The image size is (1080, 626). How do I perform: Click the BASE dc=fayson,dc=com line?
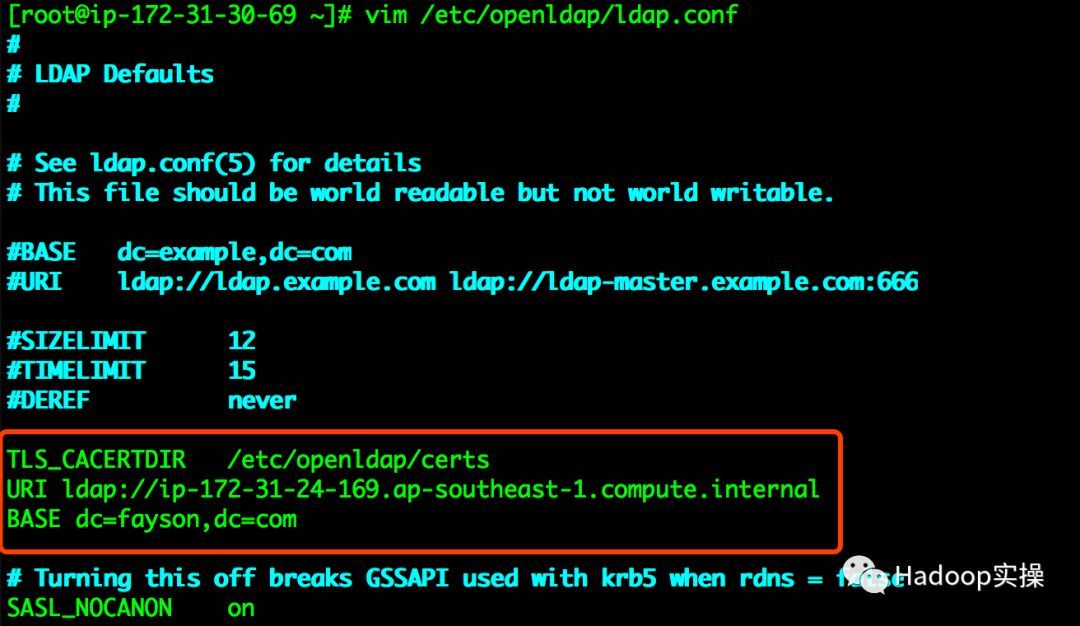152,519
